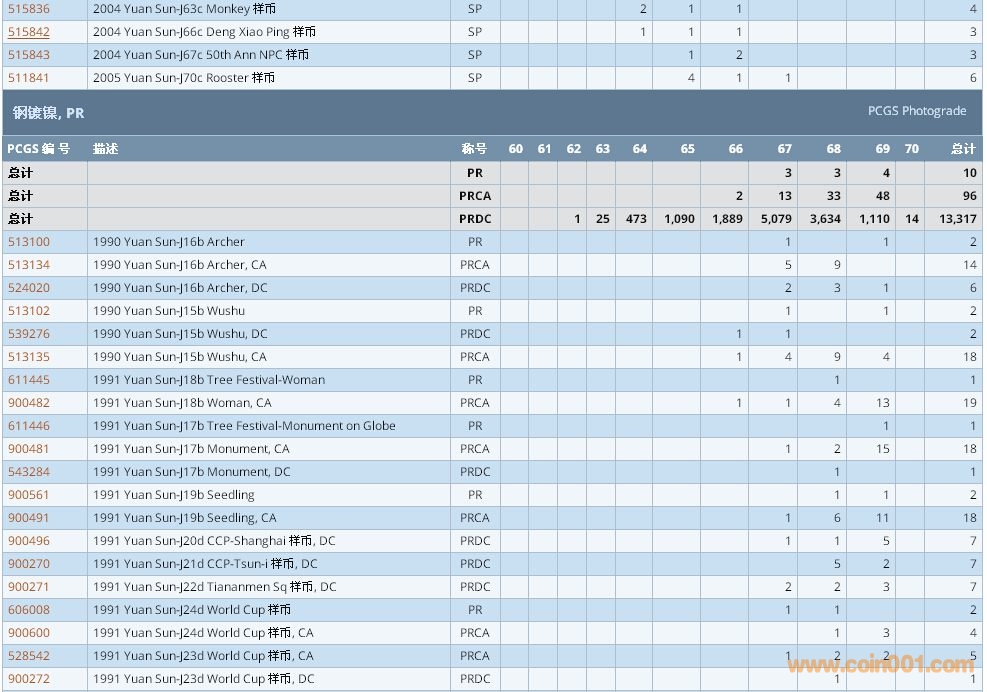Click the PCGS Photograde link

coord(916,111)
